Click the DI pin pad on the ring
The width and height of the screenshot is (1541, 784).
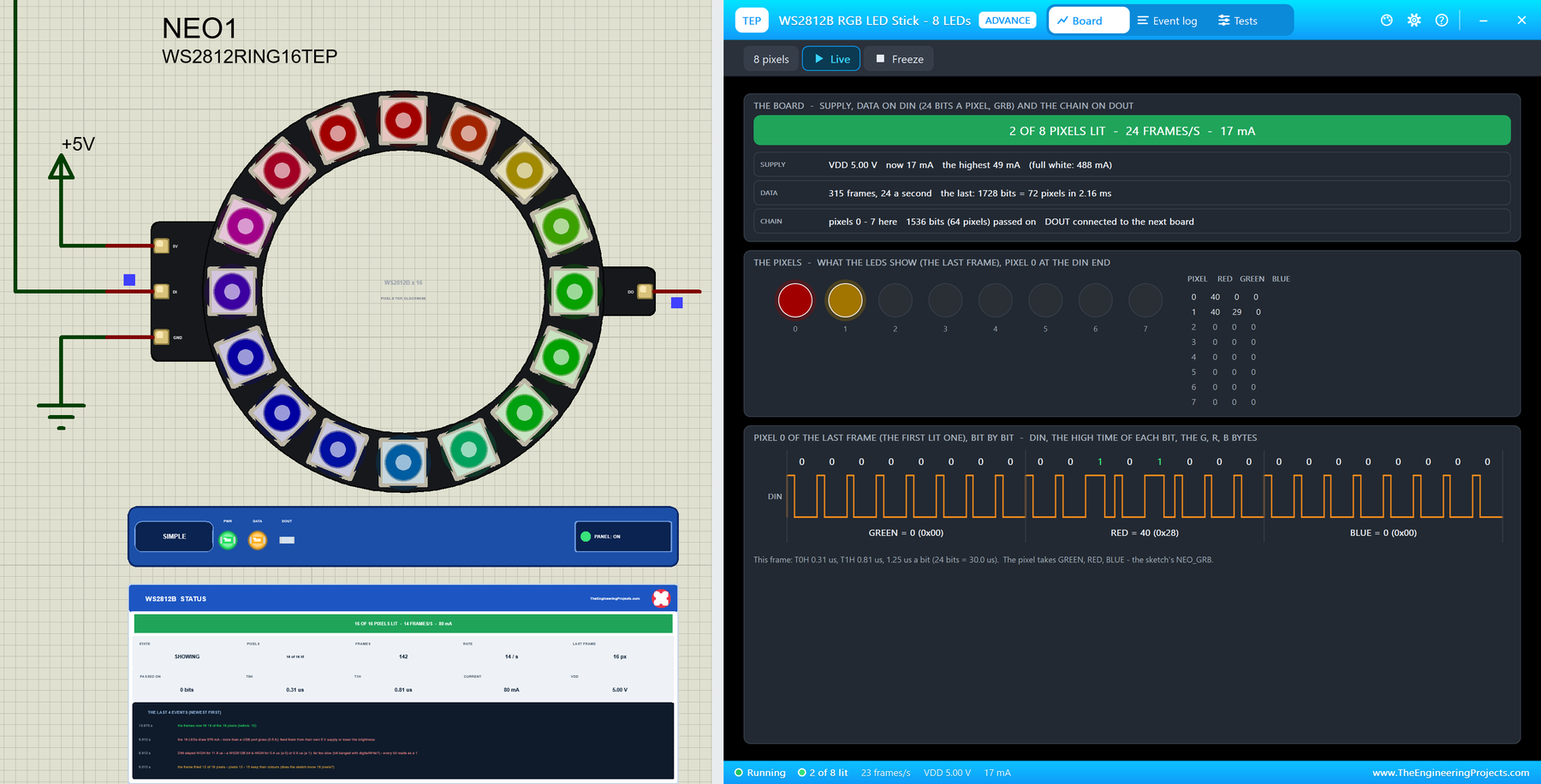tap(161, 291)
